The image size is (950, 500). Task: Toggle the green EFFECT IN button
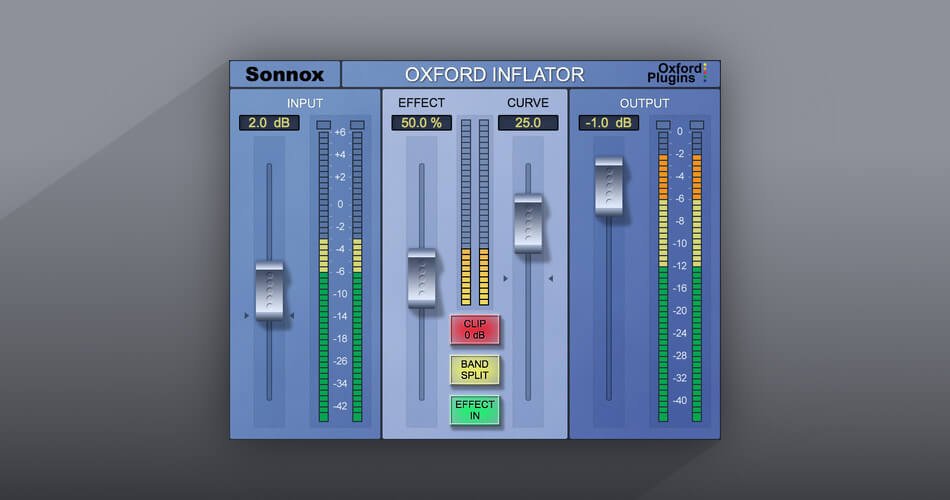[x=474, y=411]
